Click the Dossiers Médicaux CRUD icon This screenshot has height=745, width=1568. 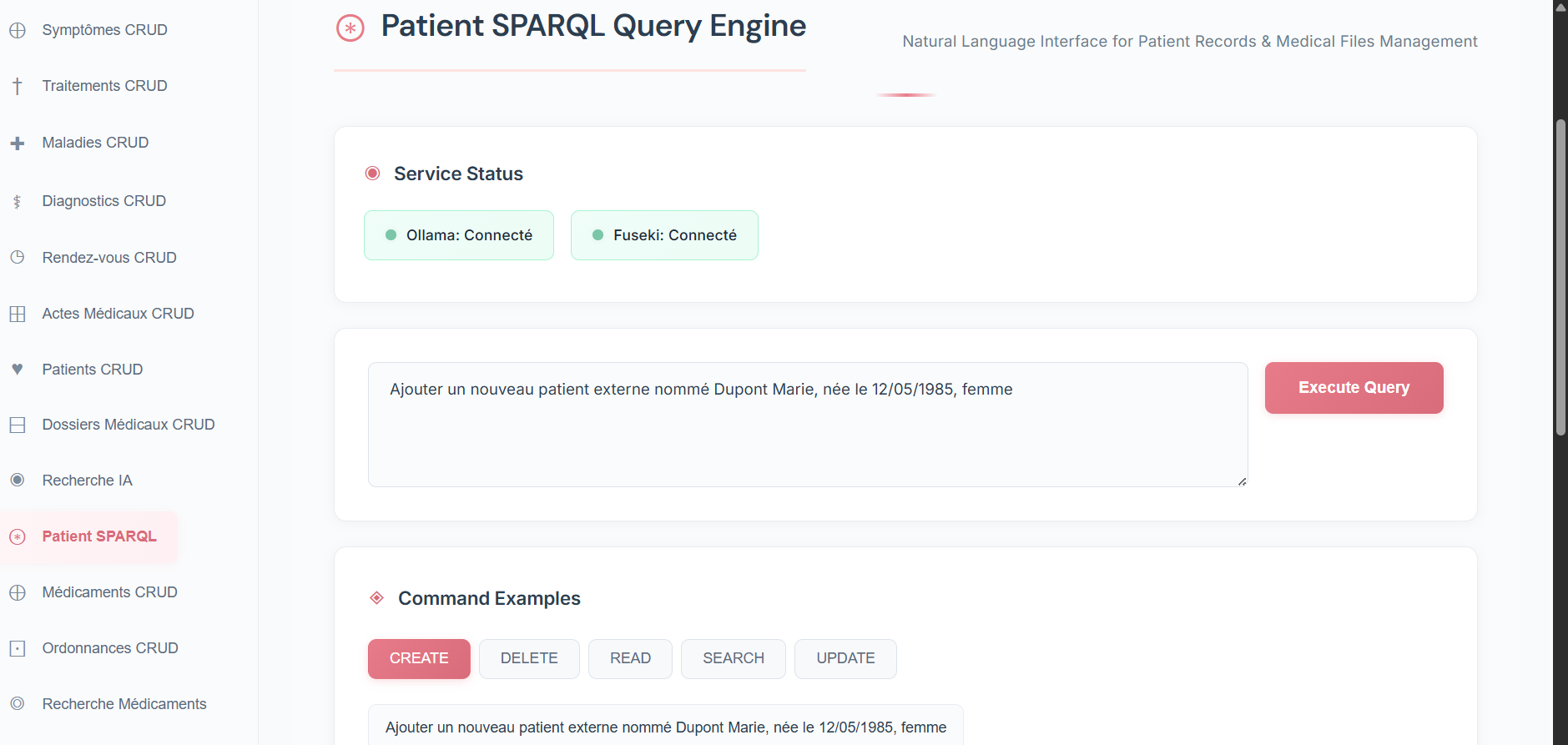(18, 425)
